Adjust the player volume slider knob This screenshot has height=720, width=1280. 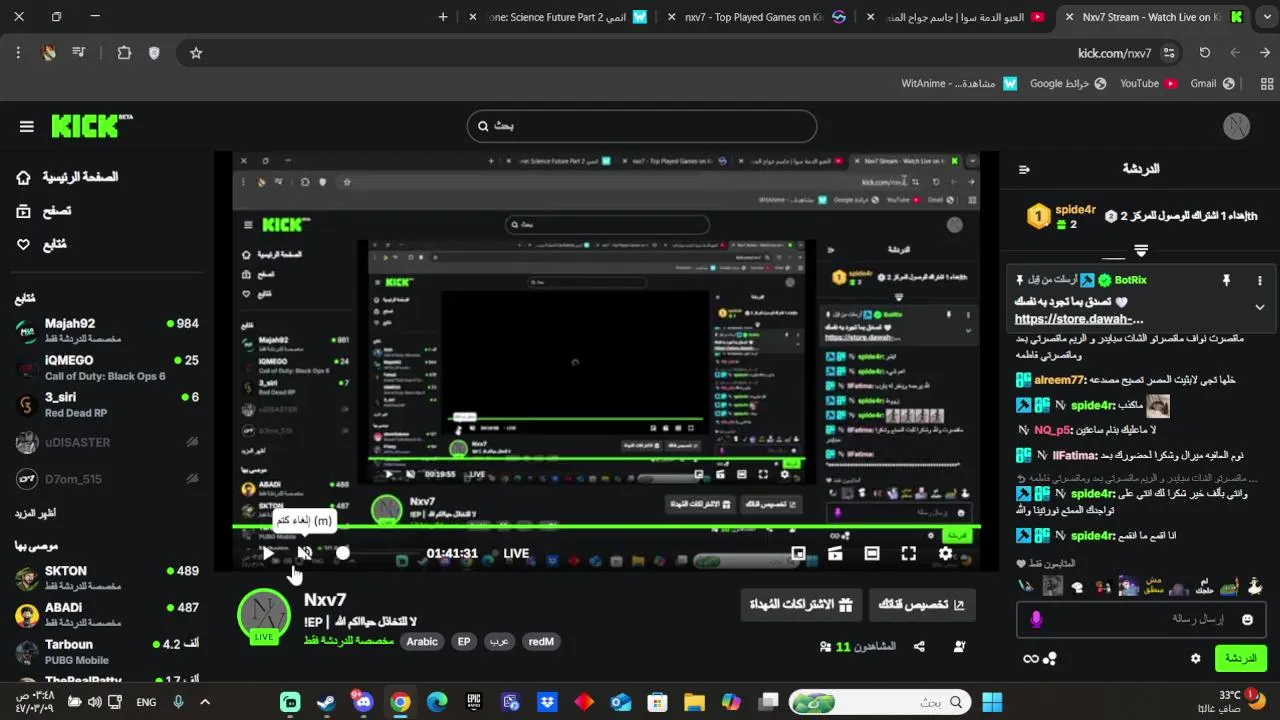pyautogui.click(x=343, y=553)
